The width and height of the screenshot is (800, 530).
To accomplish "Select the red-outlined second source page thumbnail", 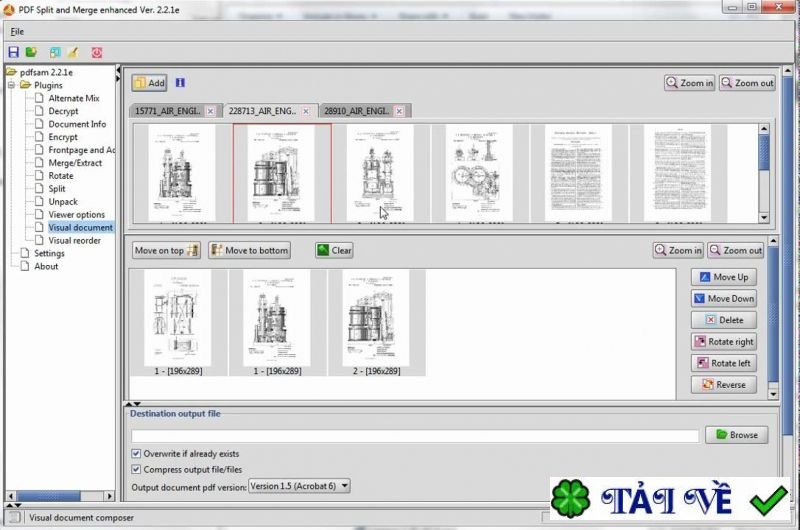I will 282,173.
